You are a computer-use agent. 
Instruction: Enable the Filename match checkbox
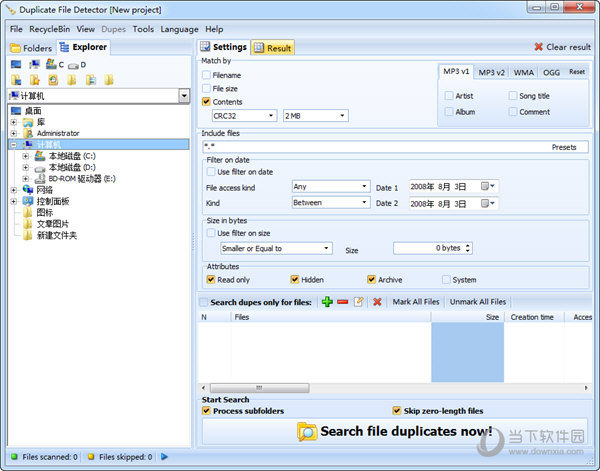coord(206,75)
